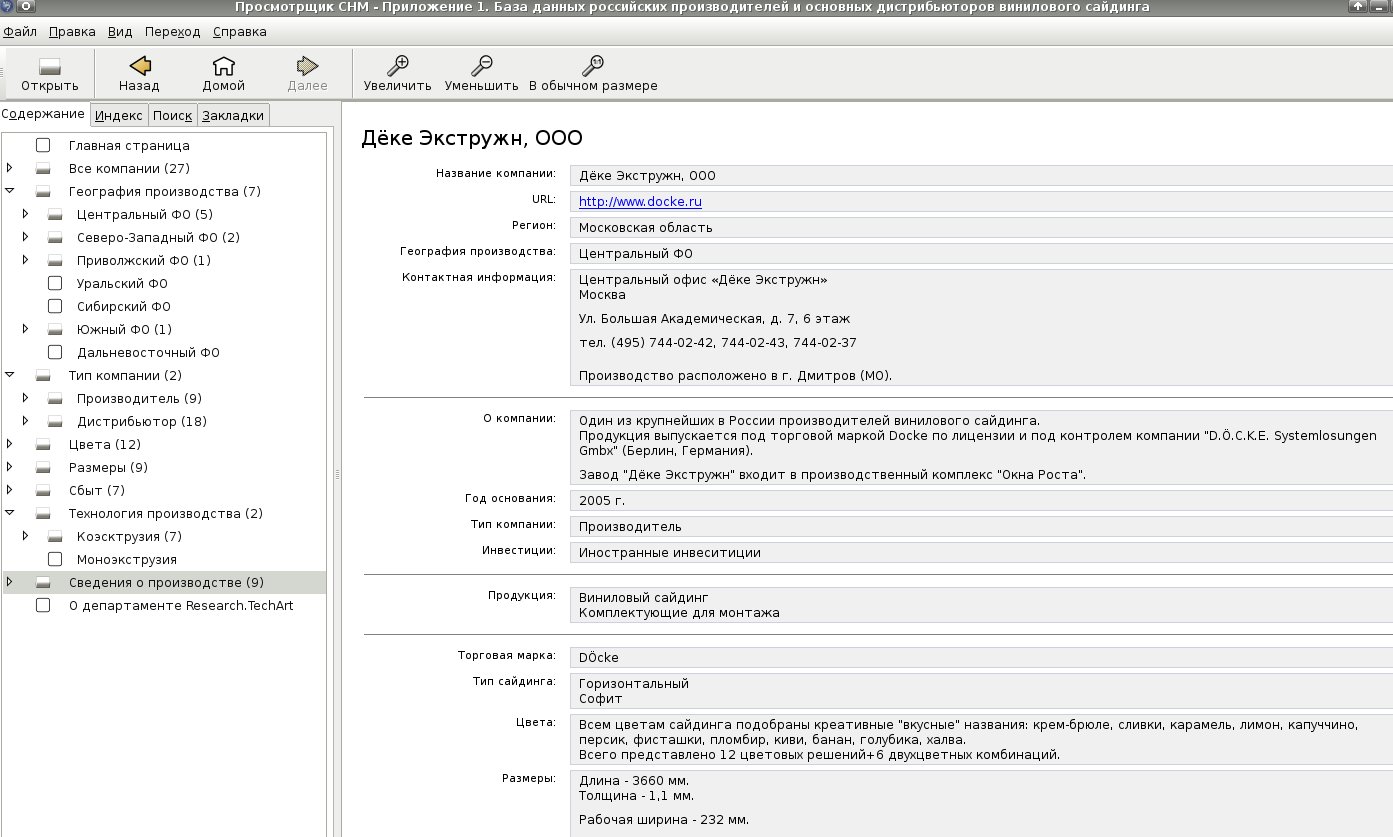Screen dimensions: 1393x837
Task: Expand the Все компании (27) node
Action: (x=9, y=168)
